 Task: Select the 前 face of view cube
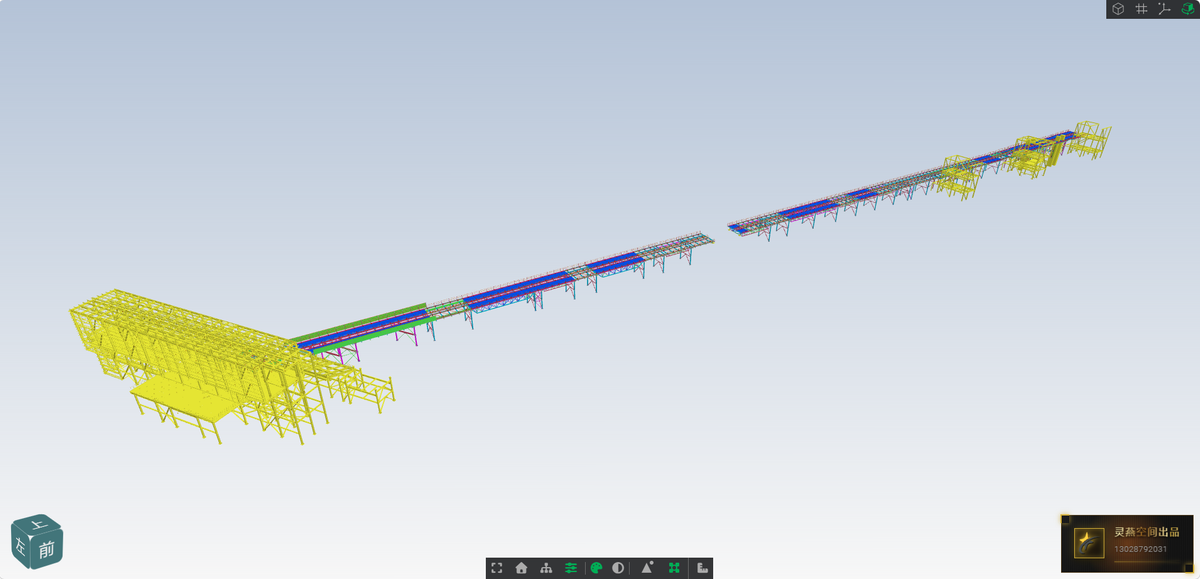(47, 550)
